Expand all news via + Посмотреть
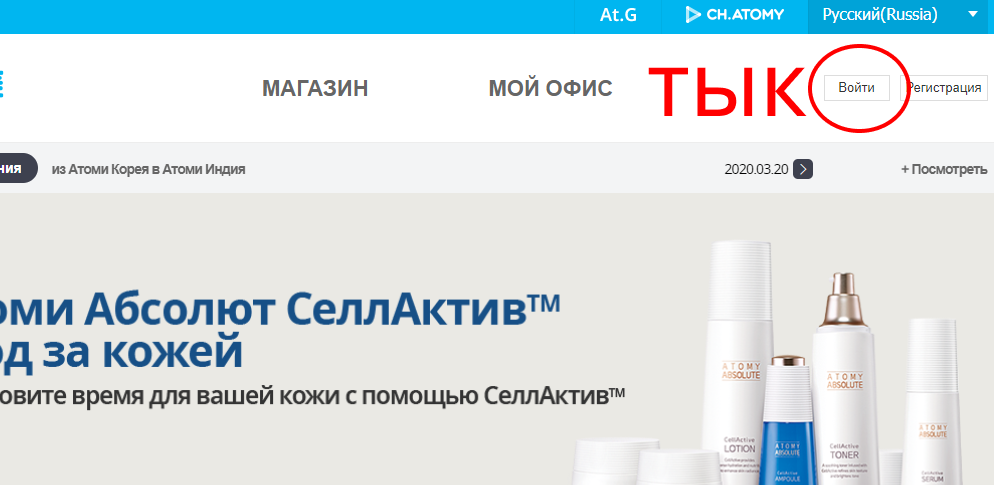 (944, 169)
